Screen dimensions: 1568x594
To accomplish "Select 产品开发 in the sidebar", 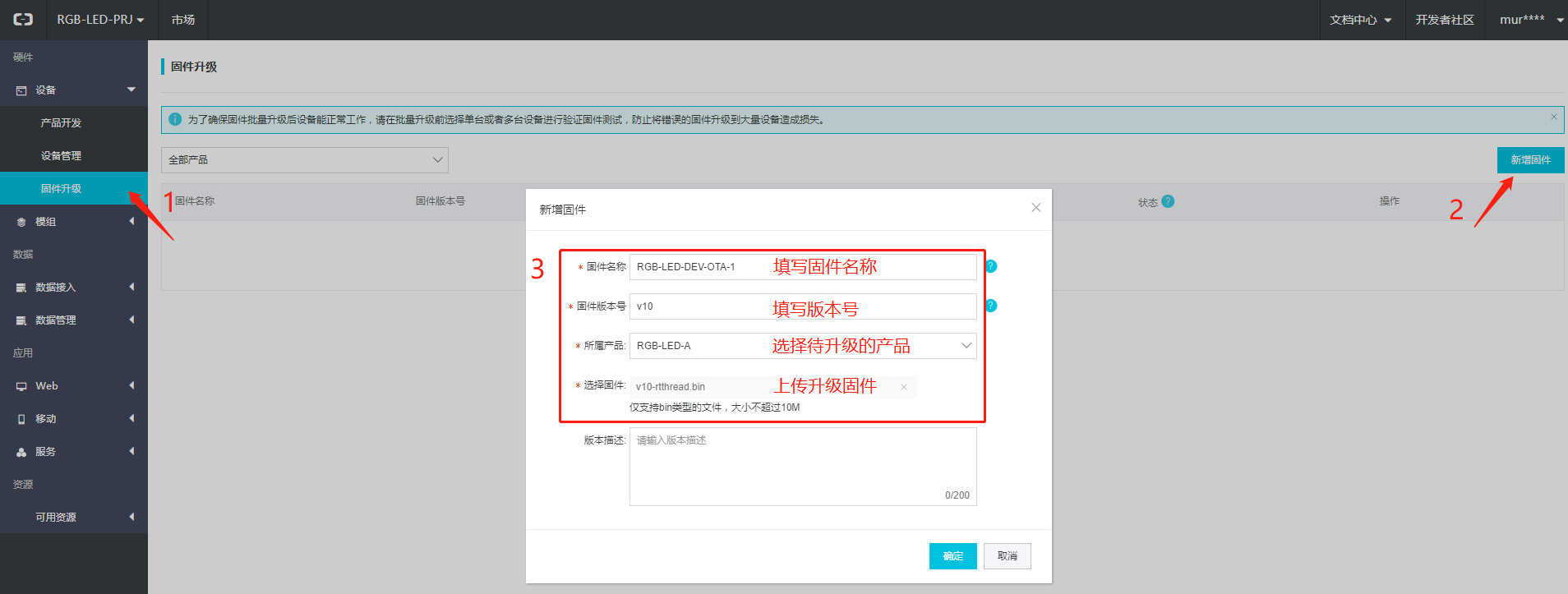I will point(62,123).
